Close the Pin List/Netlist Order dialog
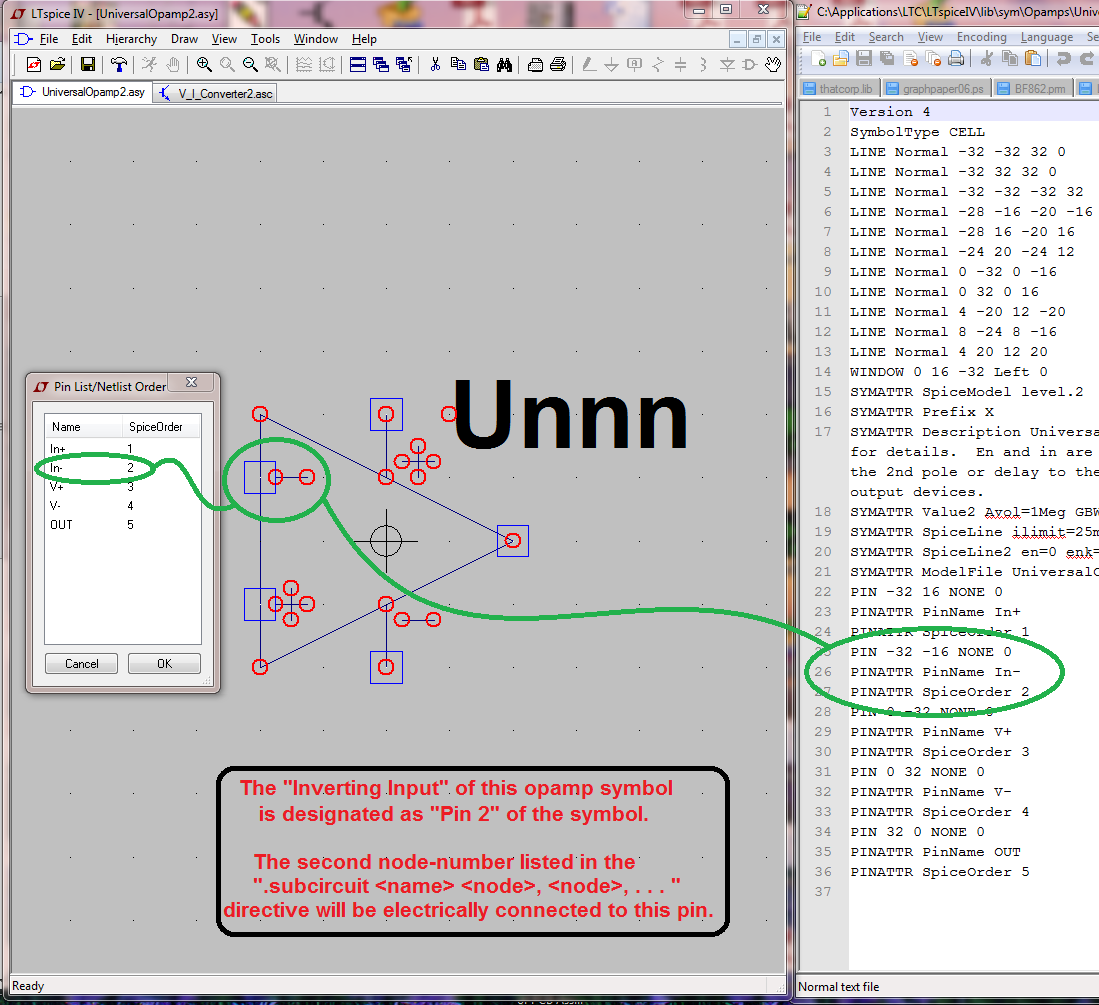Image resolution: width=1099 pixels, height=1005 pixels. pos(191,383)
